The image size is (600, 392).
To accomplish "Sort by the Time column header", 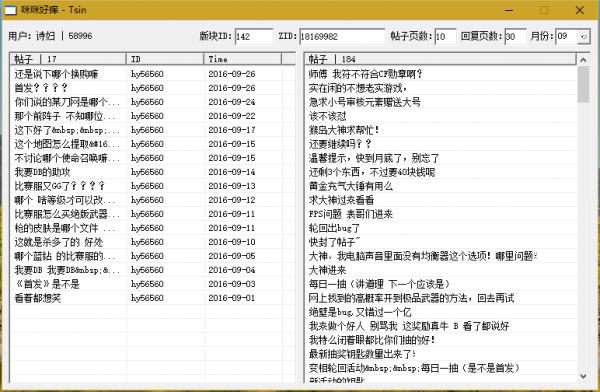I will click(243, 59).
